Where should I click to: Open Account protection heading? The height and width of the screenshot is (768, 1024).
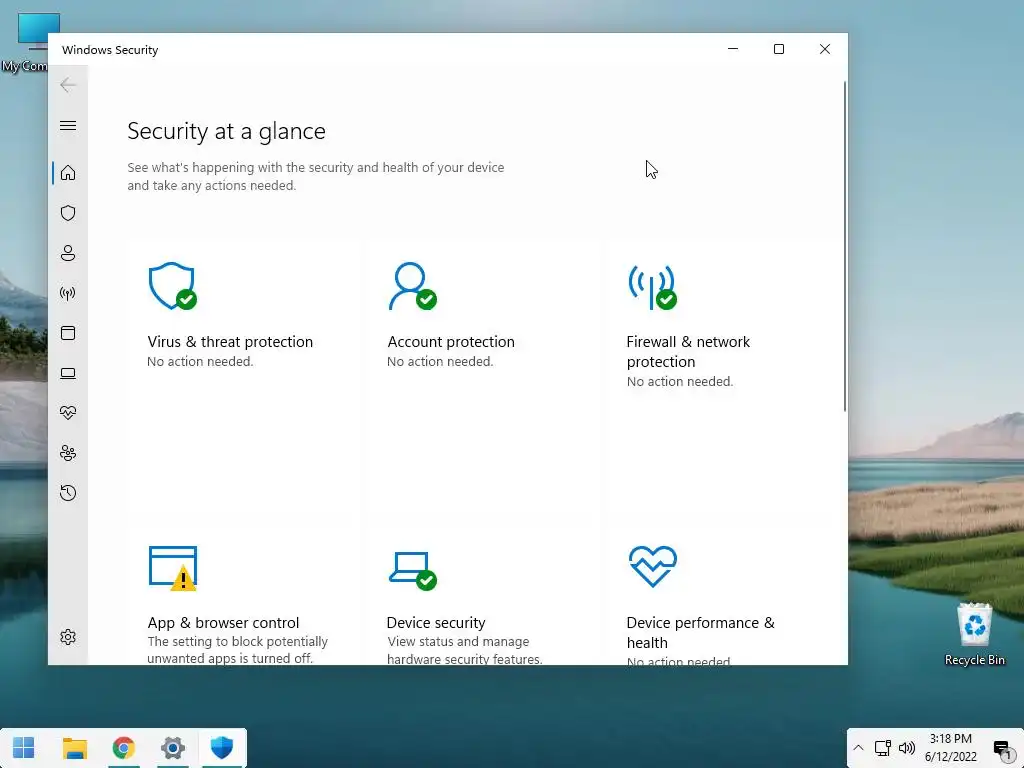[451, 342]
